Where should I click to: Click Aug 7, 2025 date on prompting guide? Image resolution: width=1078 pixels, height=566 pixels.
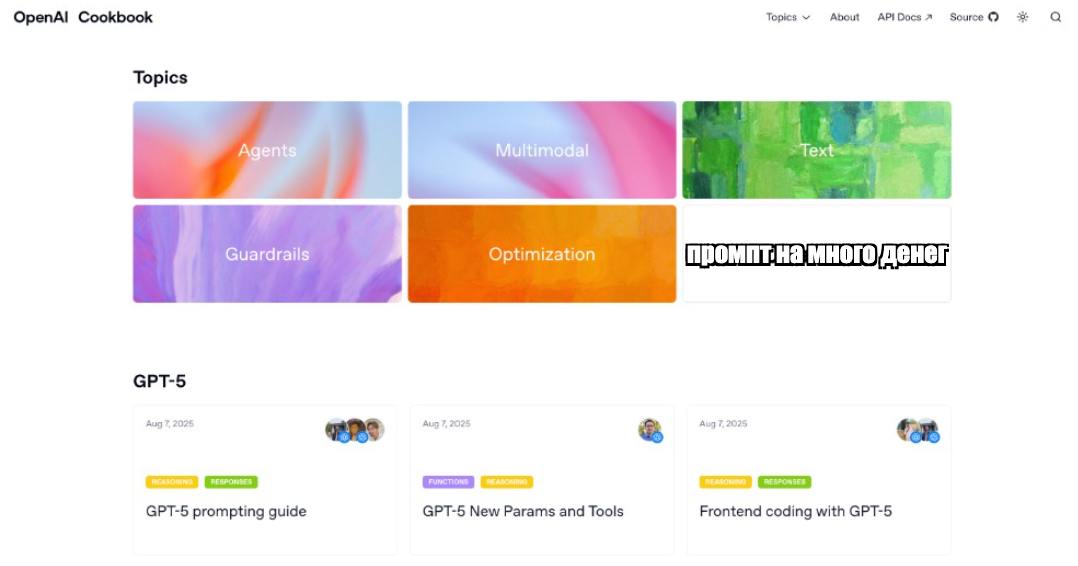tap(170, 424)
